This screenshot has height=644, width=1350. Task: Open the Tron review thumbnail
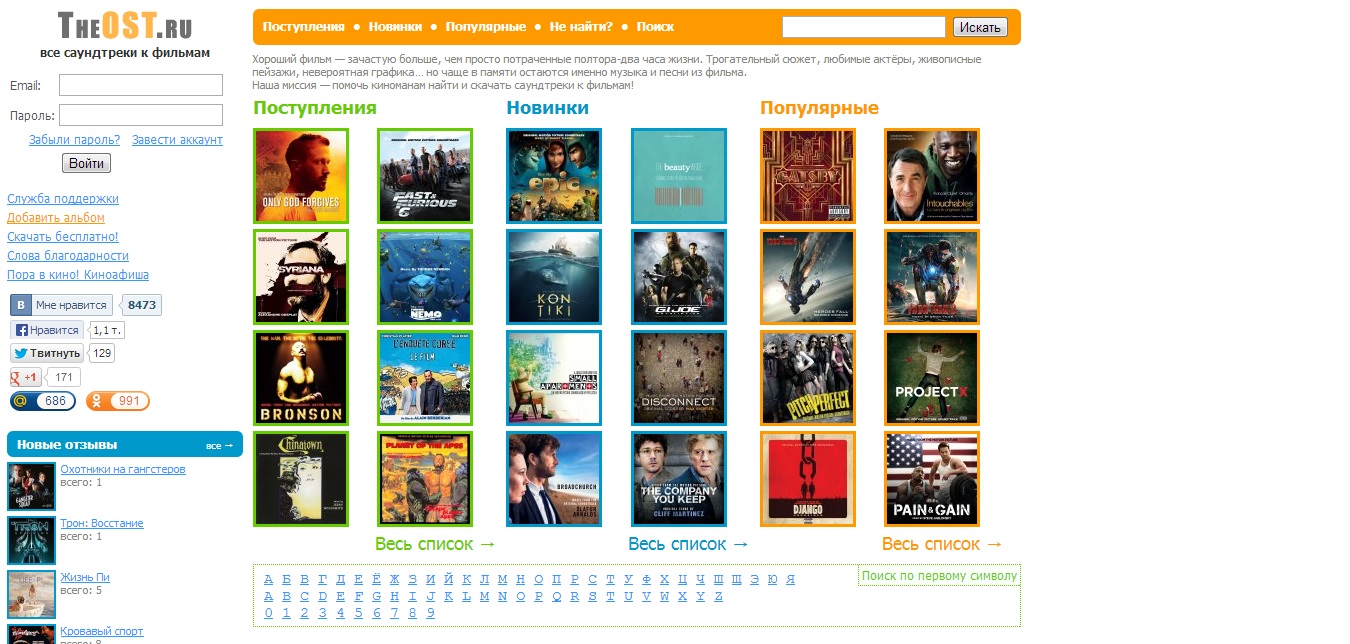tap(31, 541)
